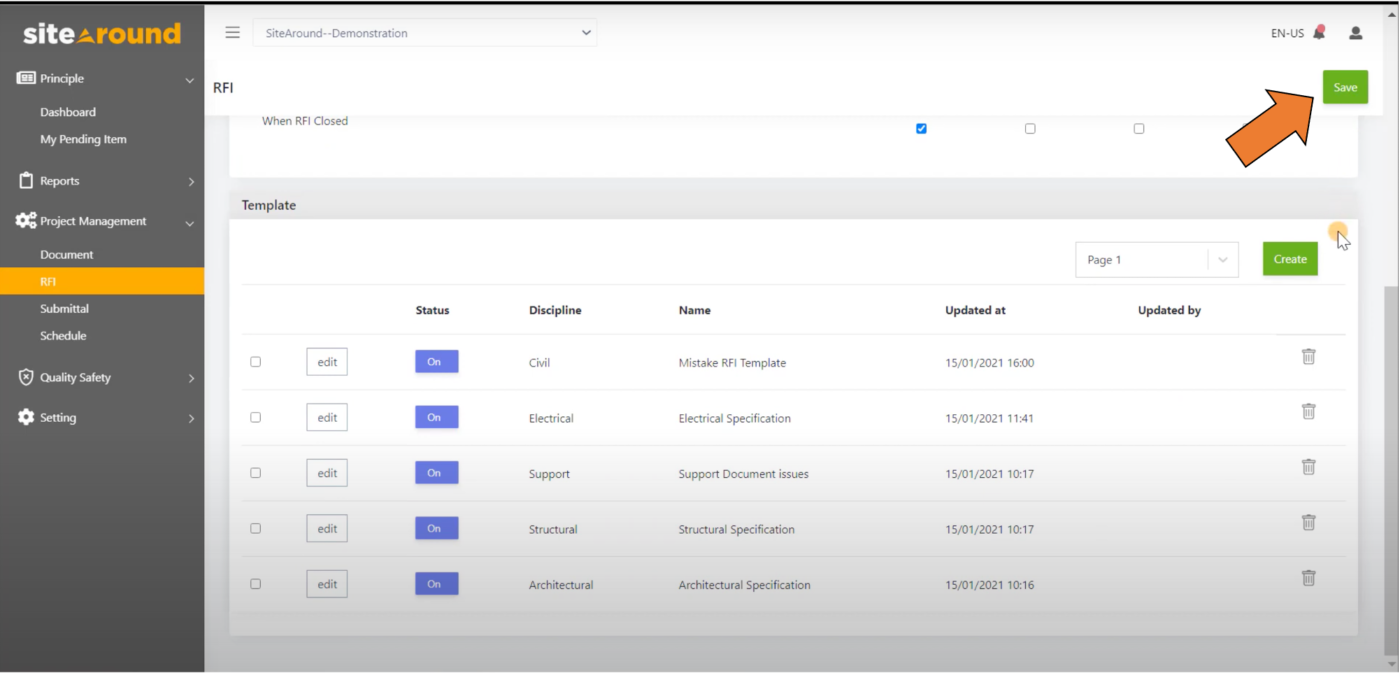Select the Reports sidebar icon
1400x673 pixels.
(x=24, y=181)
